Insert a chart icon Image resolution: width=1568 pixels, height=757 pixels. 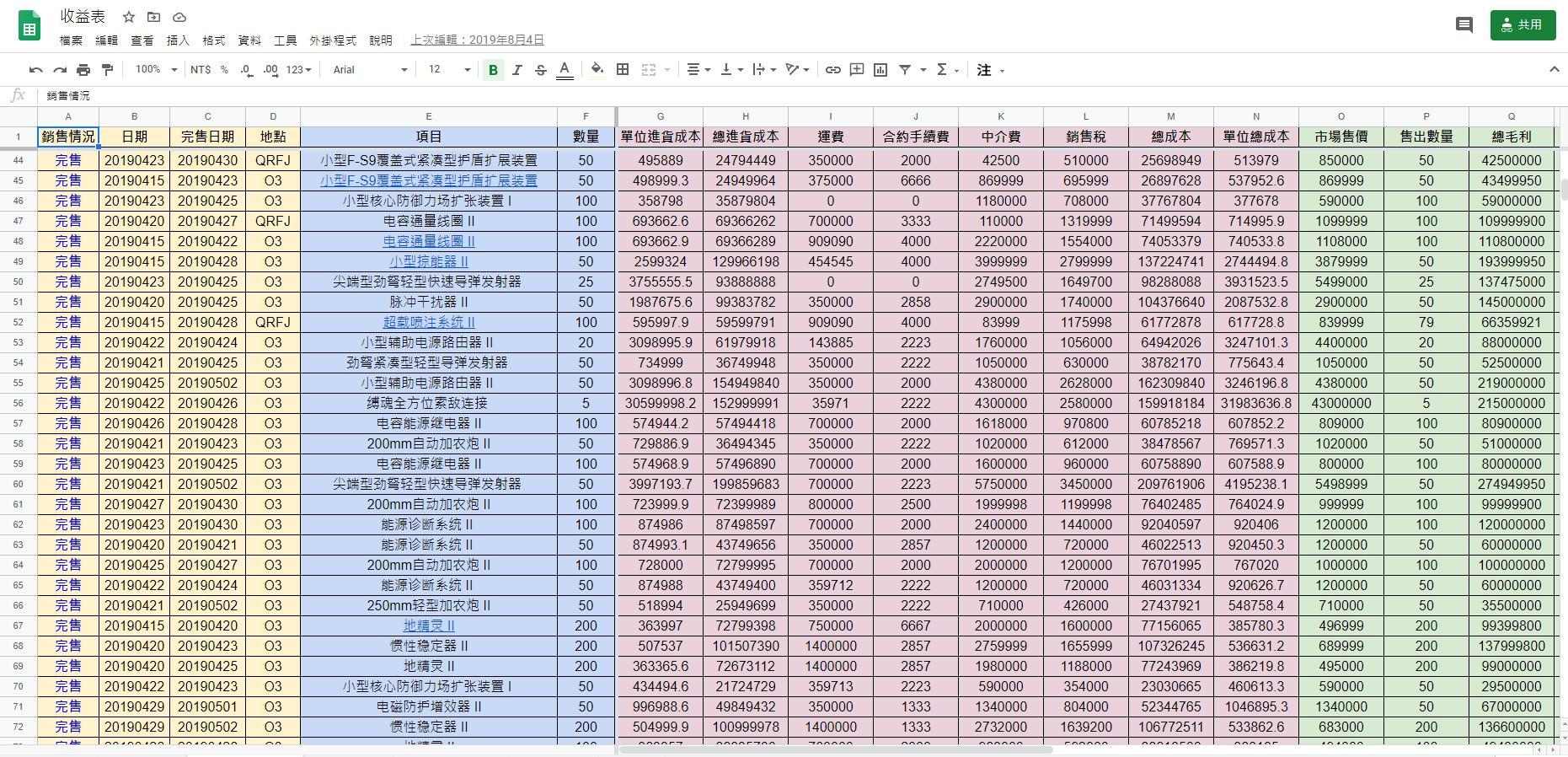pyautogui.click(x=880, y=70)
